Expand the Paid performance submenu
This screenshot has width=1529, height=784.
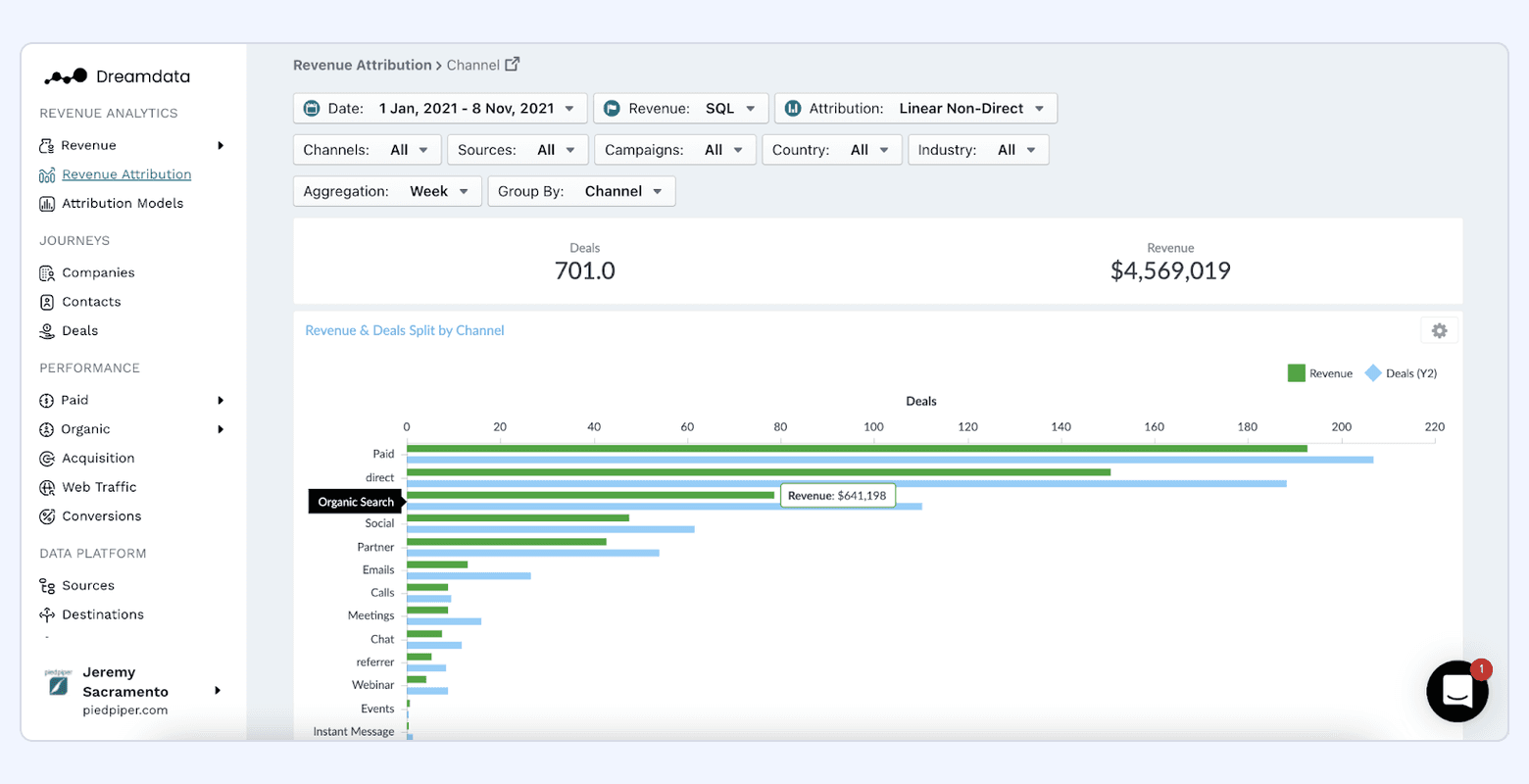click(220, 400)
